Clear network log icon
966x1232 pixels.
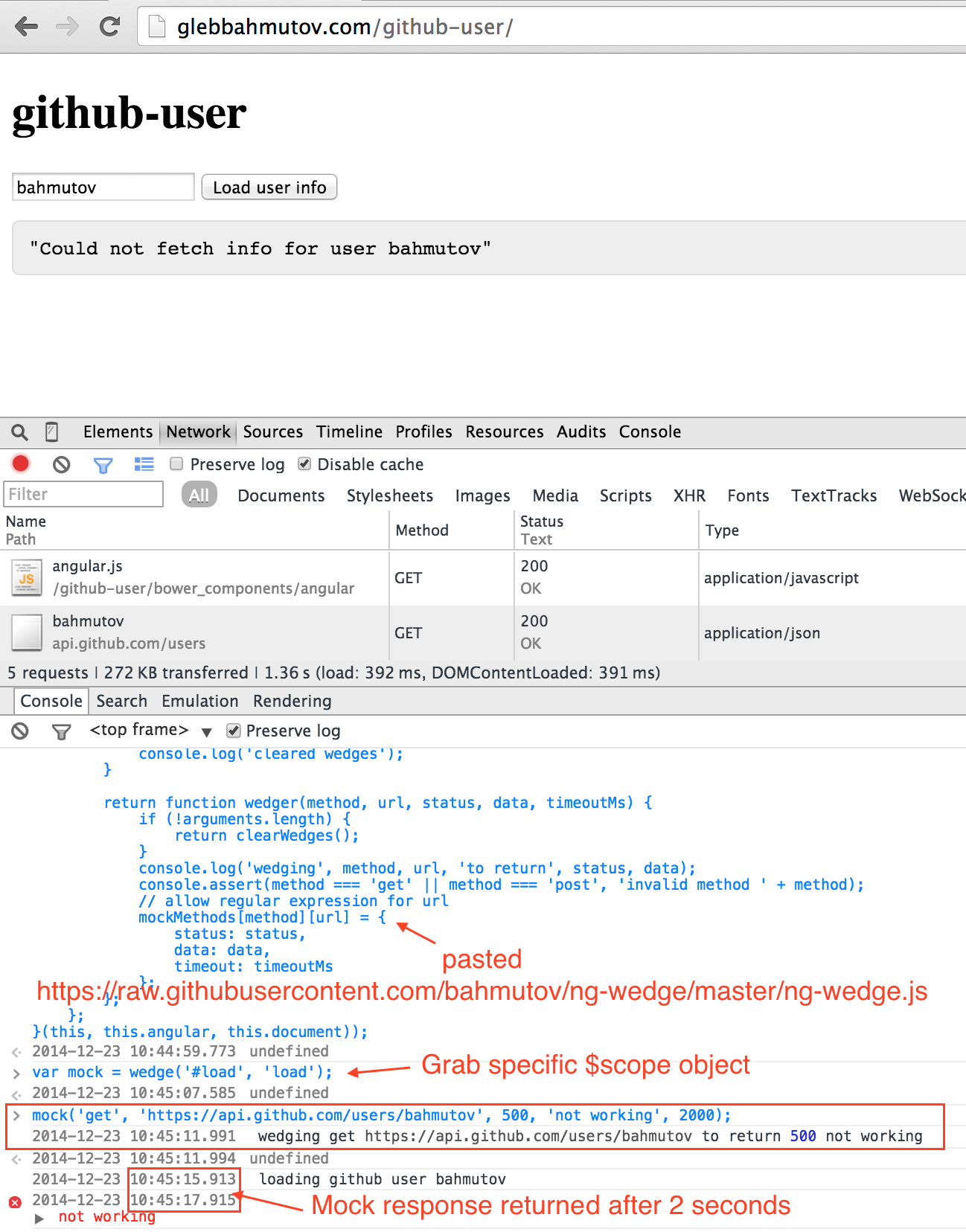point(62,465)
